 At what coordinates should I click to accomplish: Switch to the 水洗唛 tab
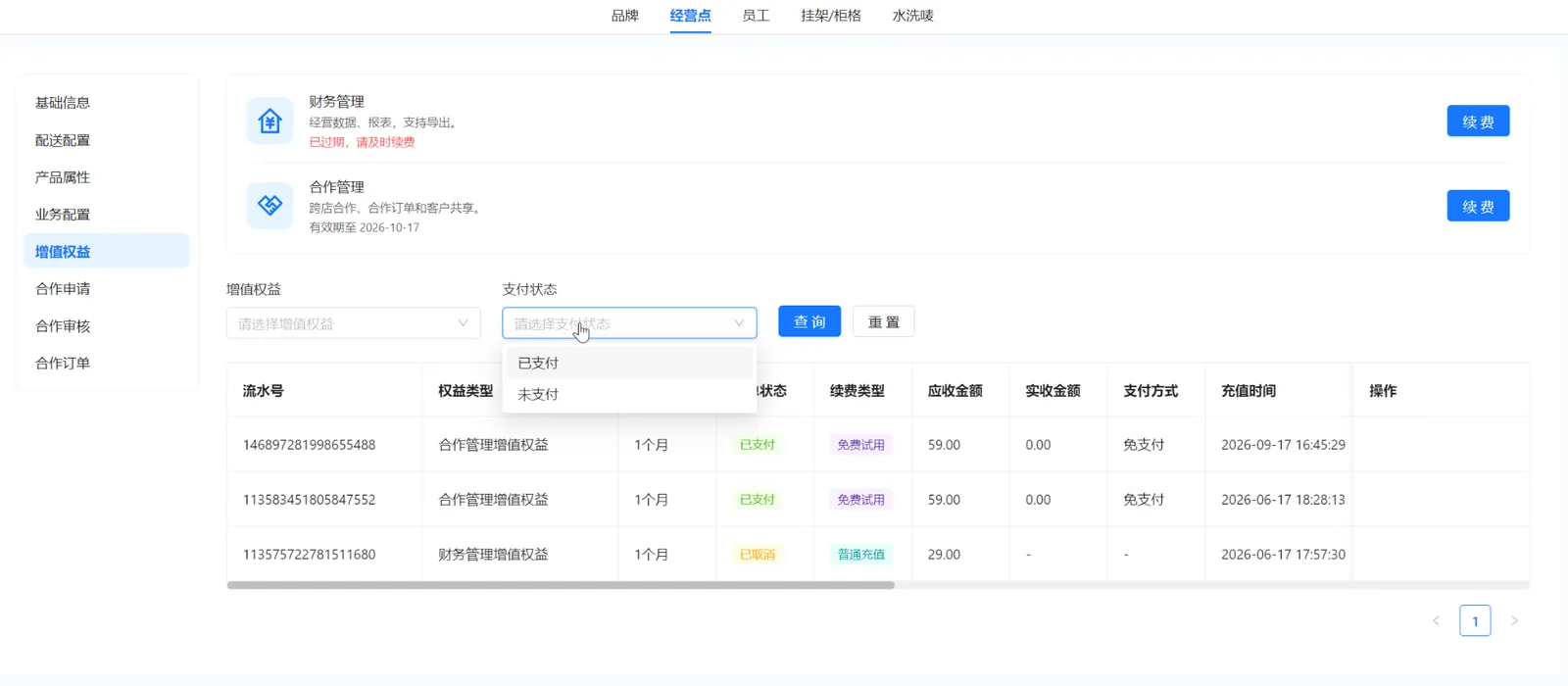click(x=913, y=16)
